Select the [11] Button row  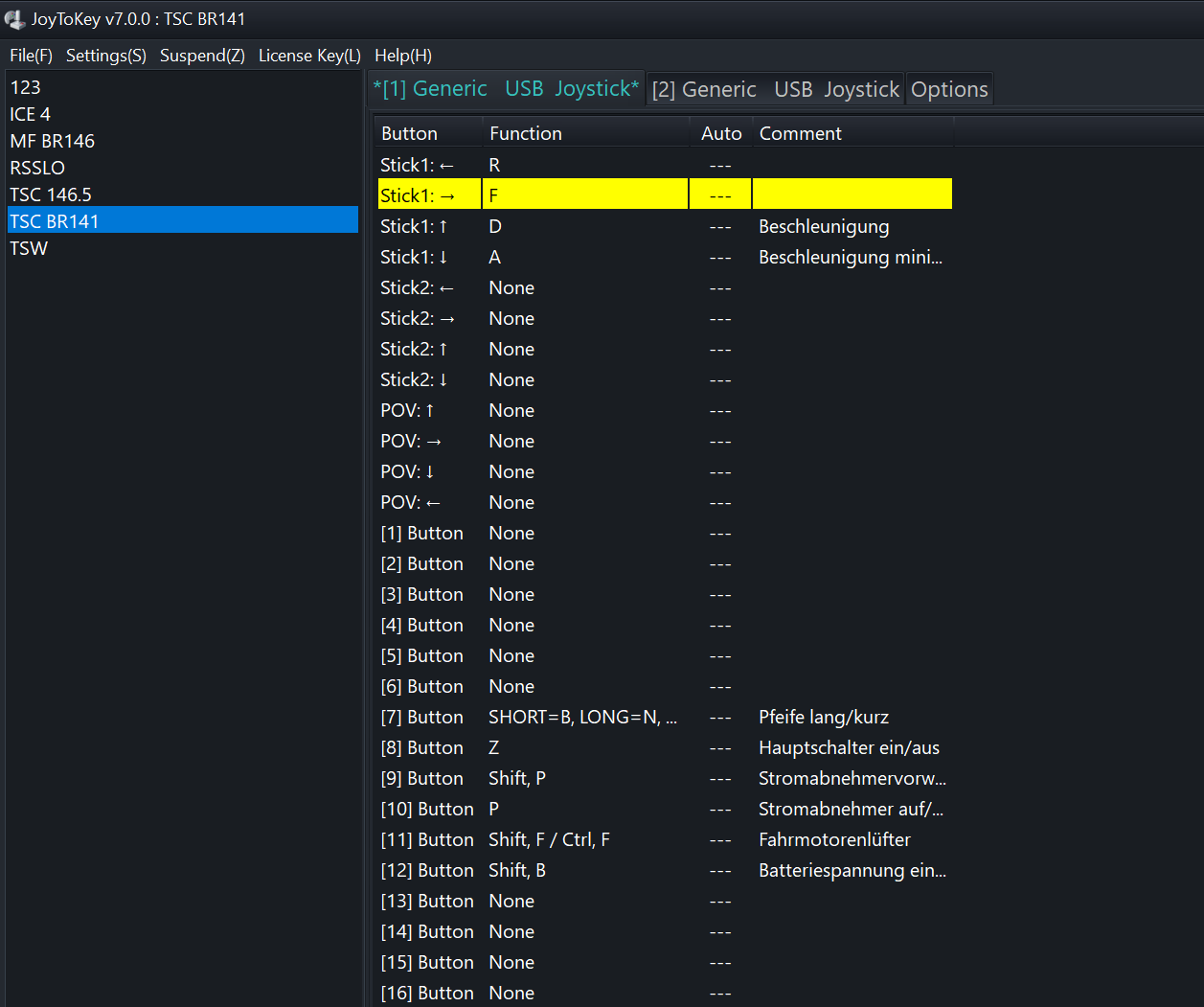point(665,839)
